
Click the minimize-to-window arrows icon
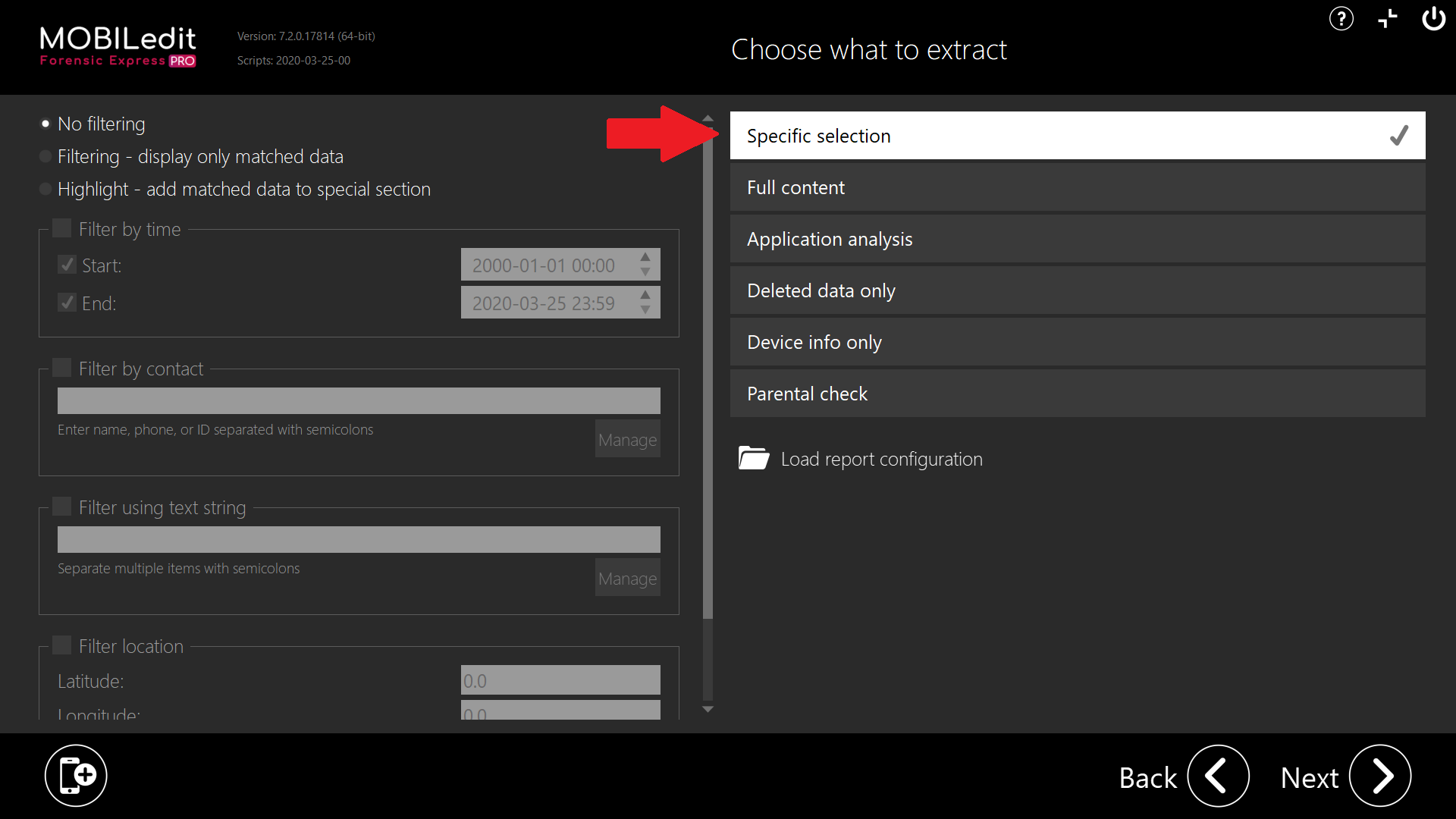1387,18
